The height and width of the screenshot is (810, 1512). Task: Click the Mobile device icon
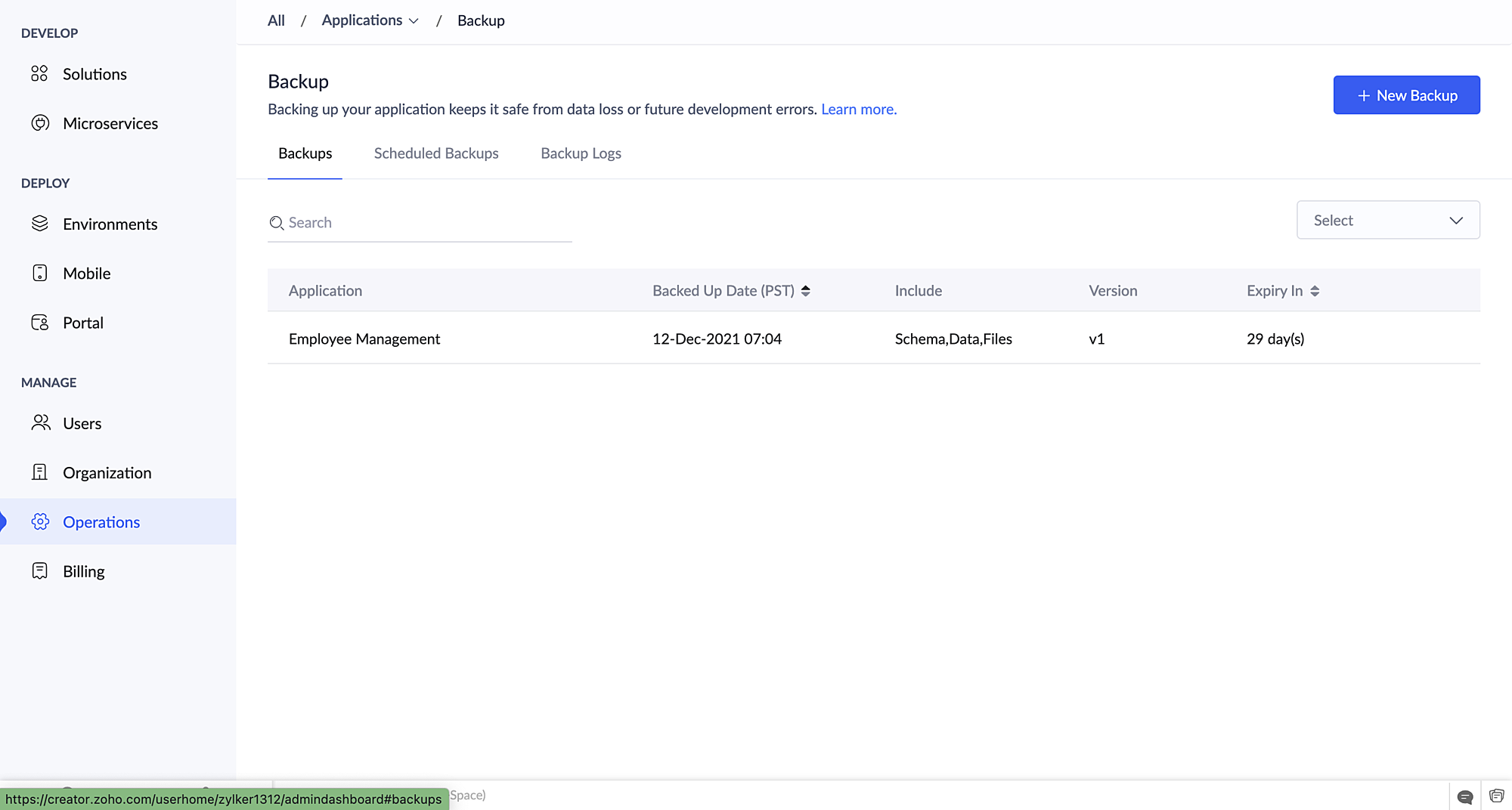coord(40,273)
